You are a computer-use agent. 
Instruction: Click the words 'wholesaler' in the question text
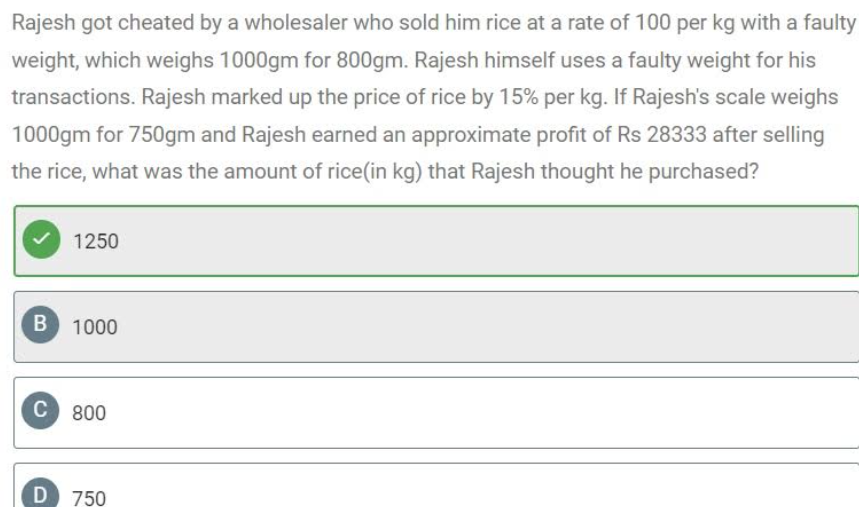296,22
